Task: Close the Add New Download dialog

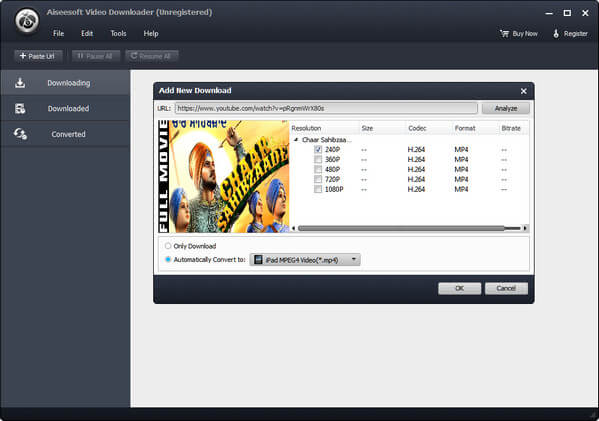Action: coord(523,91)
